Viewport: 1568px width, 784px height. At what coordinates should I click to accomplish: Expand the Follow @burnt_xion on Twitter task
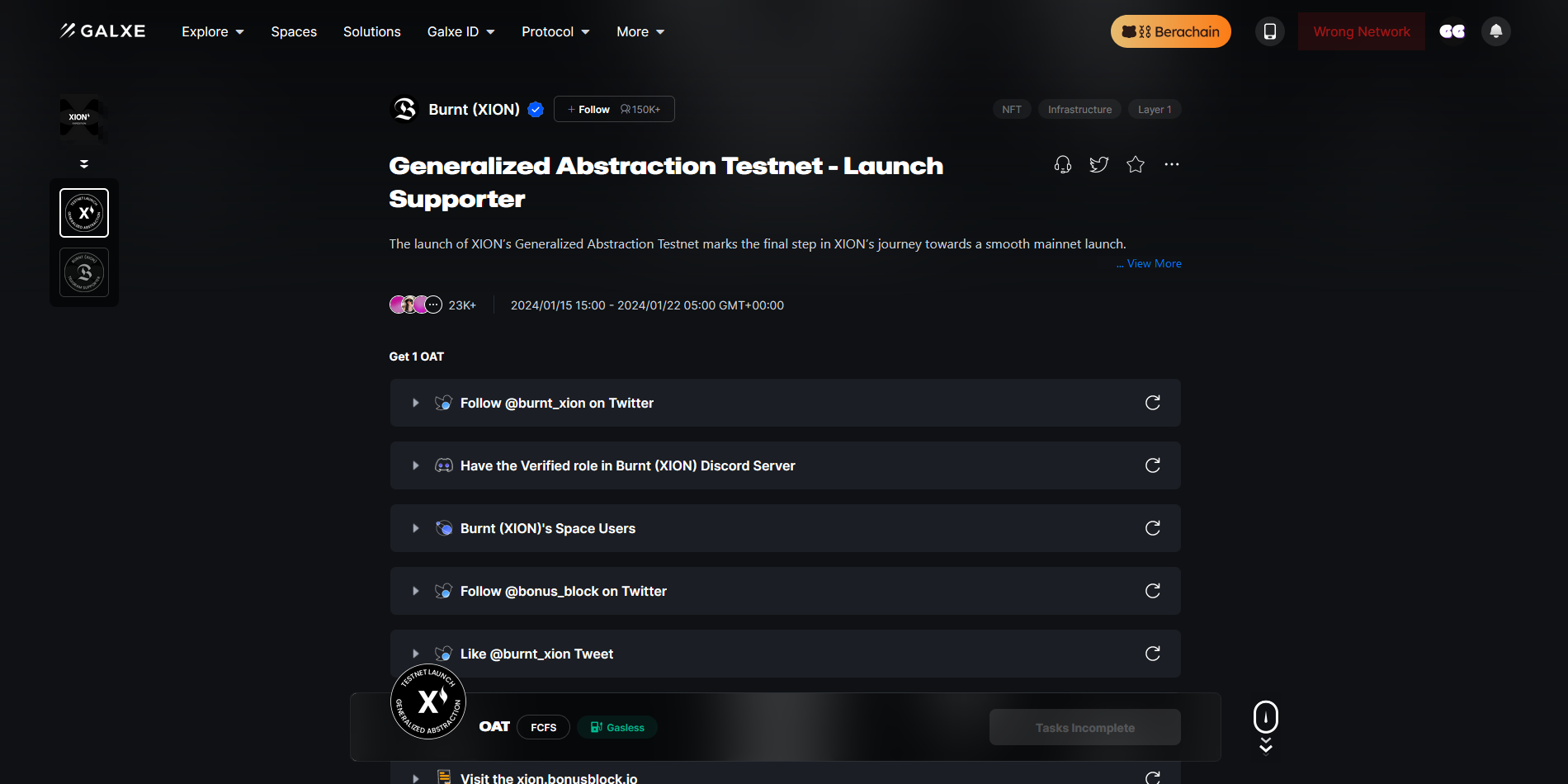(416, 403)
